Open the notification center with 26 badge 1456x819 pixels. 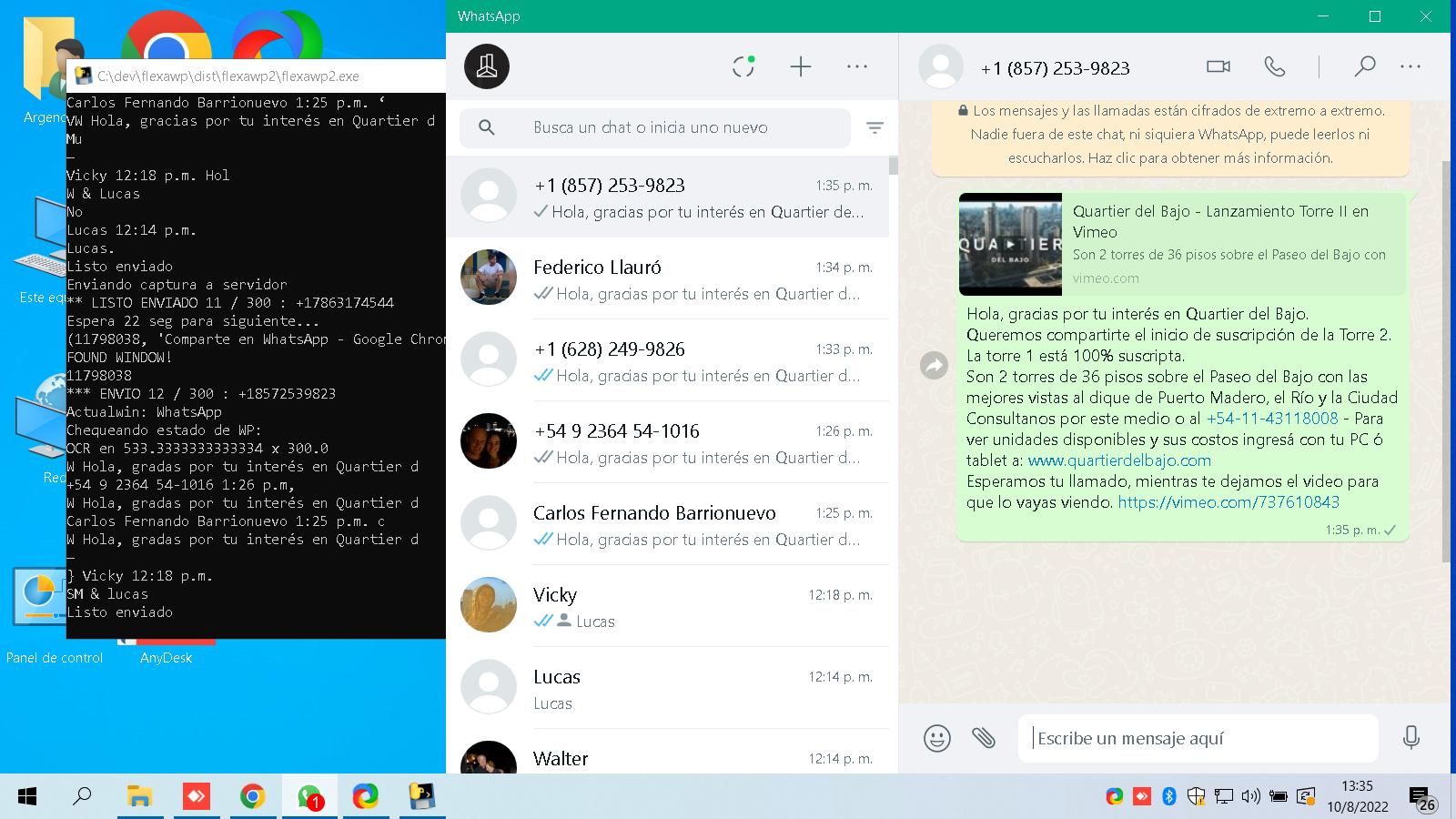click(x=1422, y=798)
